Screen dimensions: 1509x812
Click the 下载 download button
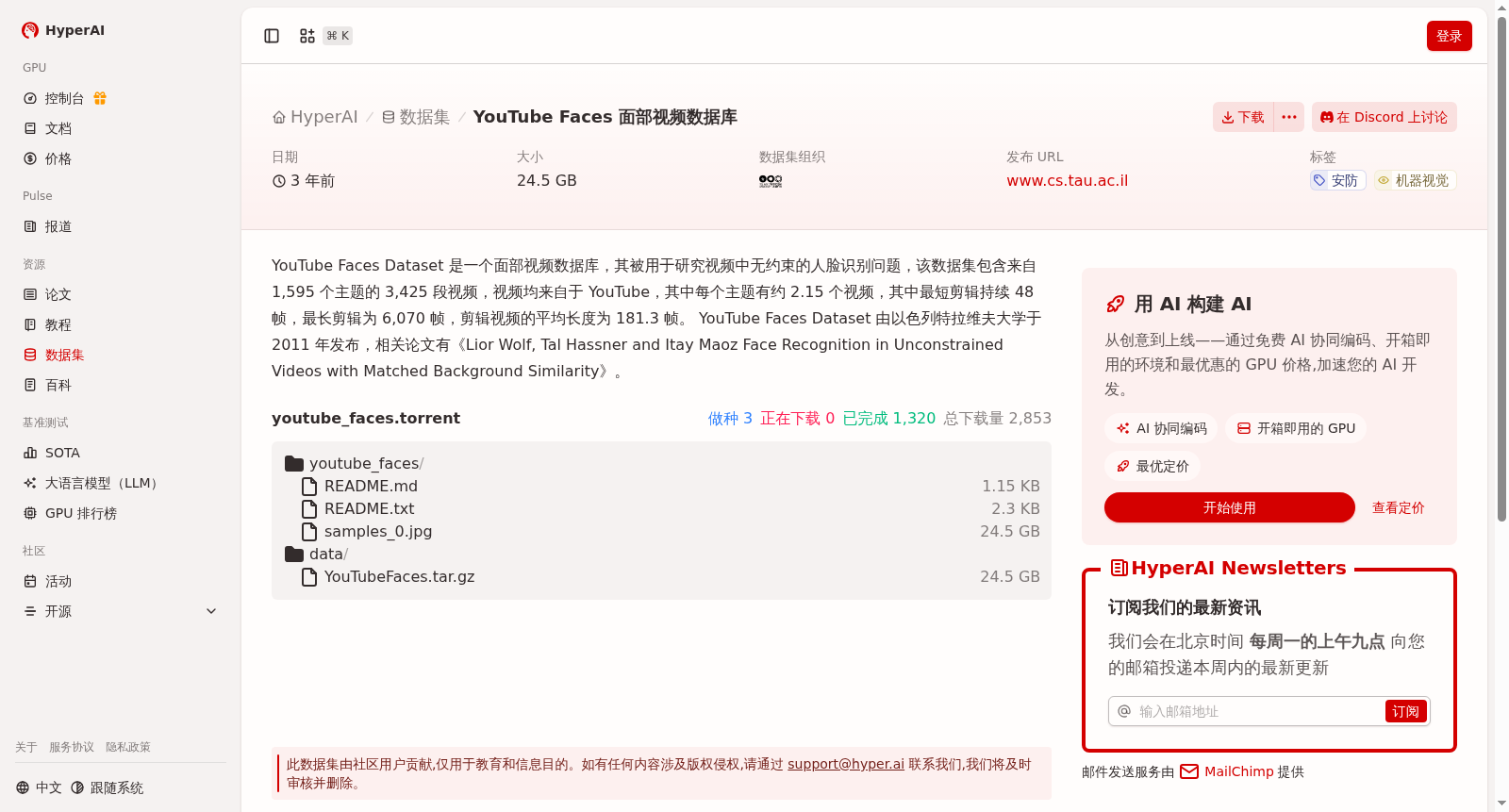pyautogui.click(x=1243, y=117)
